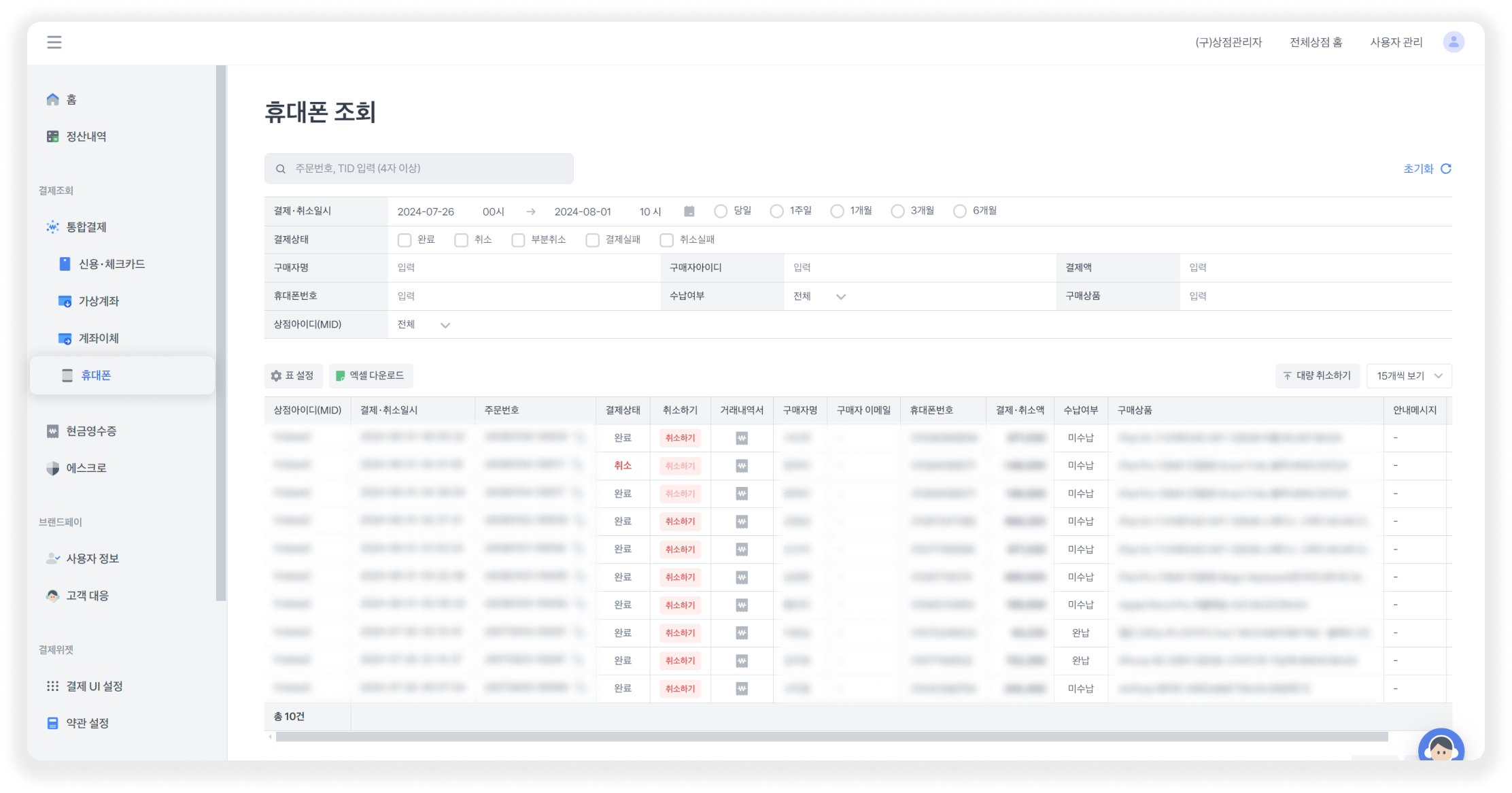Viewport: 1512px width, 793px height.
Task: Check the 부분취소 status checkbox
Action: [518, 240]
